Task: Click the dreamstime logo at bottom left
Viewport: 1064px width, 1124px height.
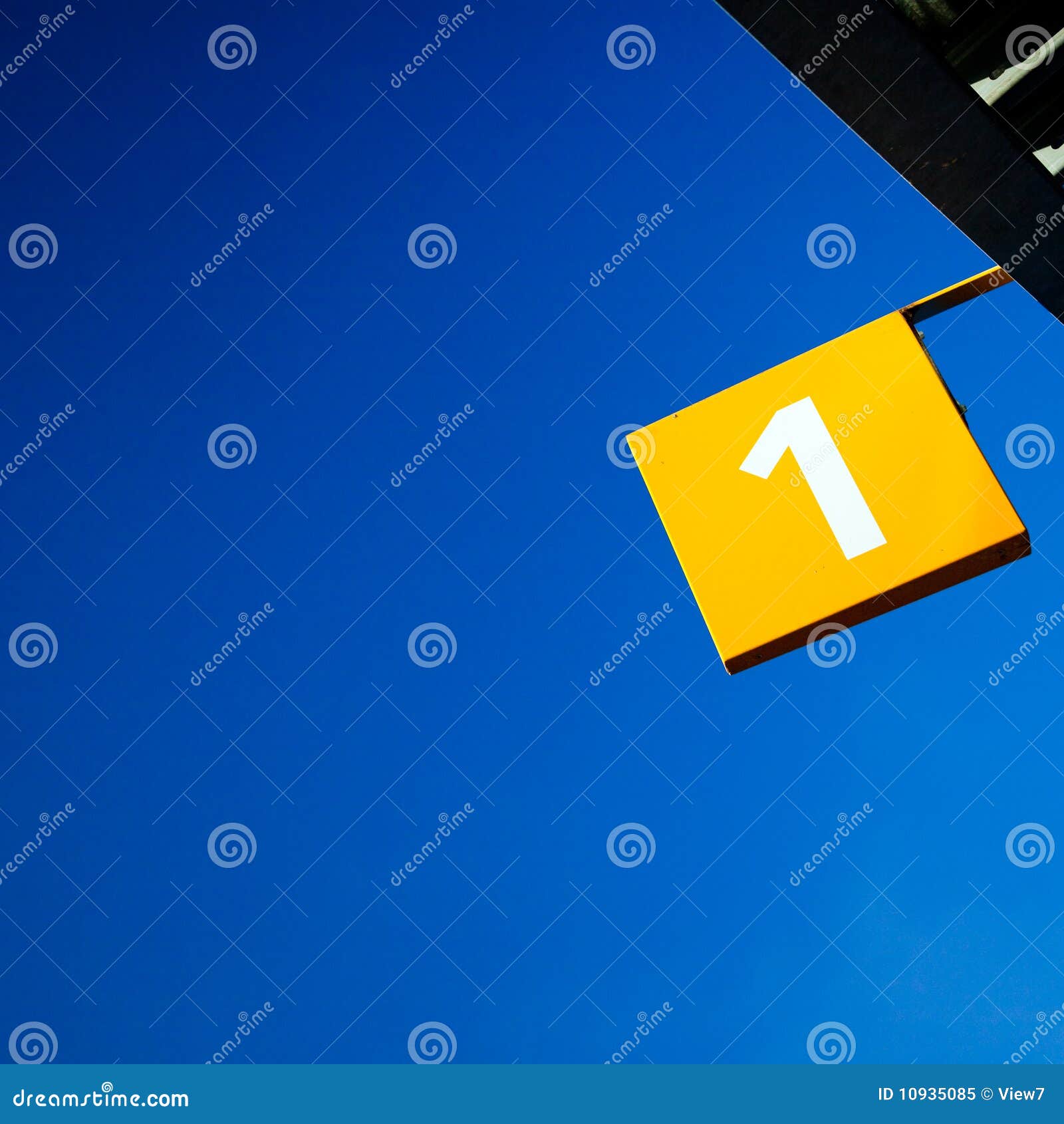Action: tap(100, 1097)
